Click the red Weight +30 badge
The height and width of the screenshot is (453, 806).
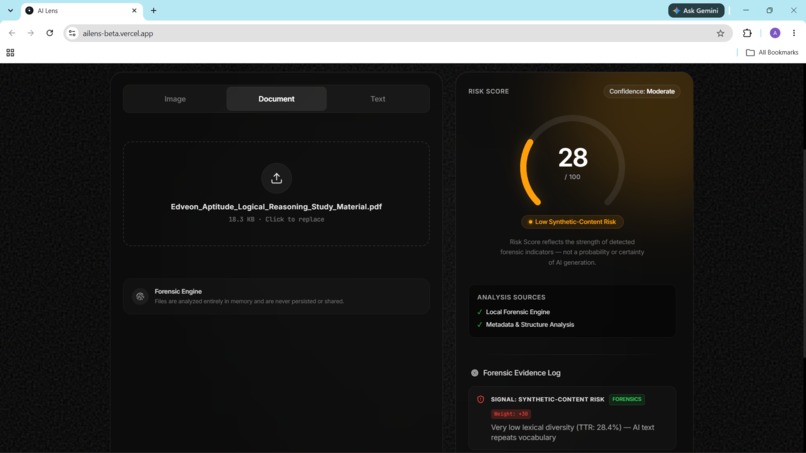(511, 414)
